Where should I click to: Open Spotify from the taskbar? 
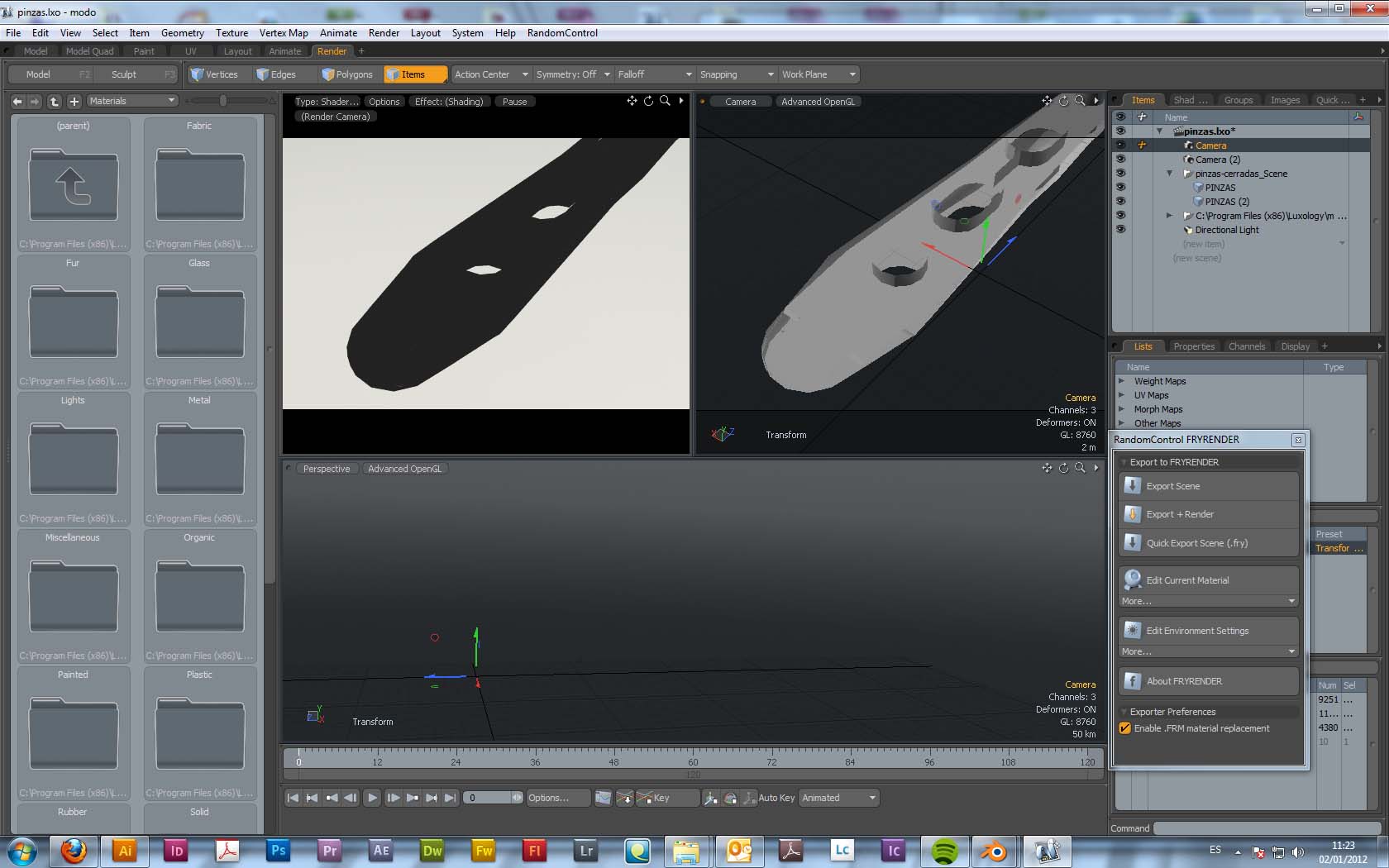point(944,851)
